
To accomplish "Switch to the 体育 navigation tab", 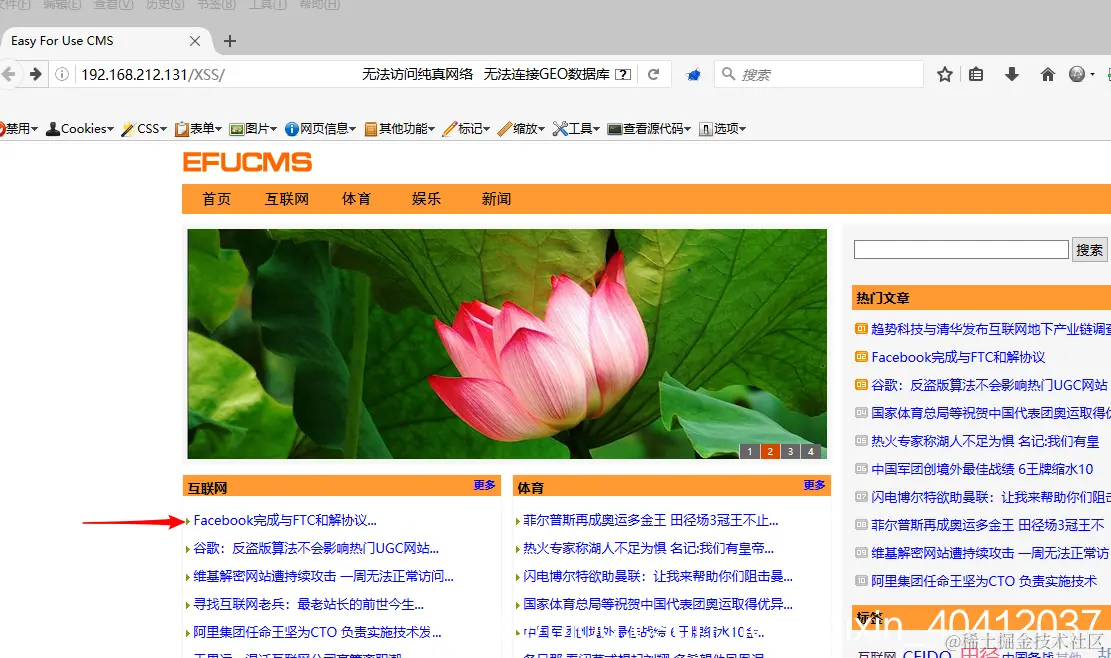I will click(356, 198).
